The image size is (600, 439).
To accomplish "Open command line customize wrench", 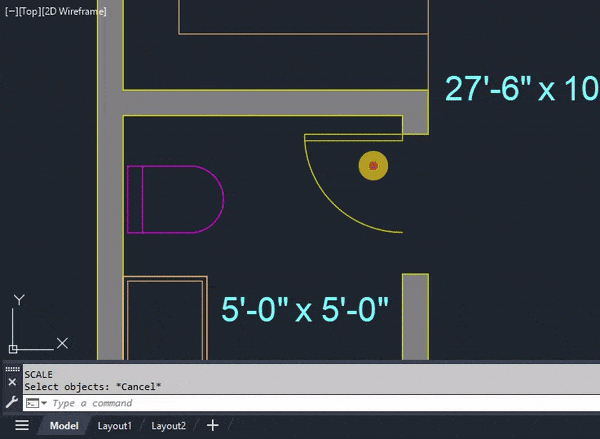I will (x=12, y=402).
